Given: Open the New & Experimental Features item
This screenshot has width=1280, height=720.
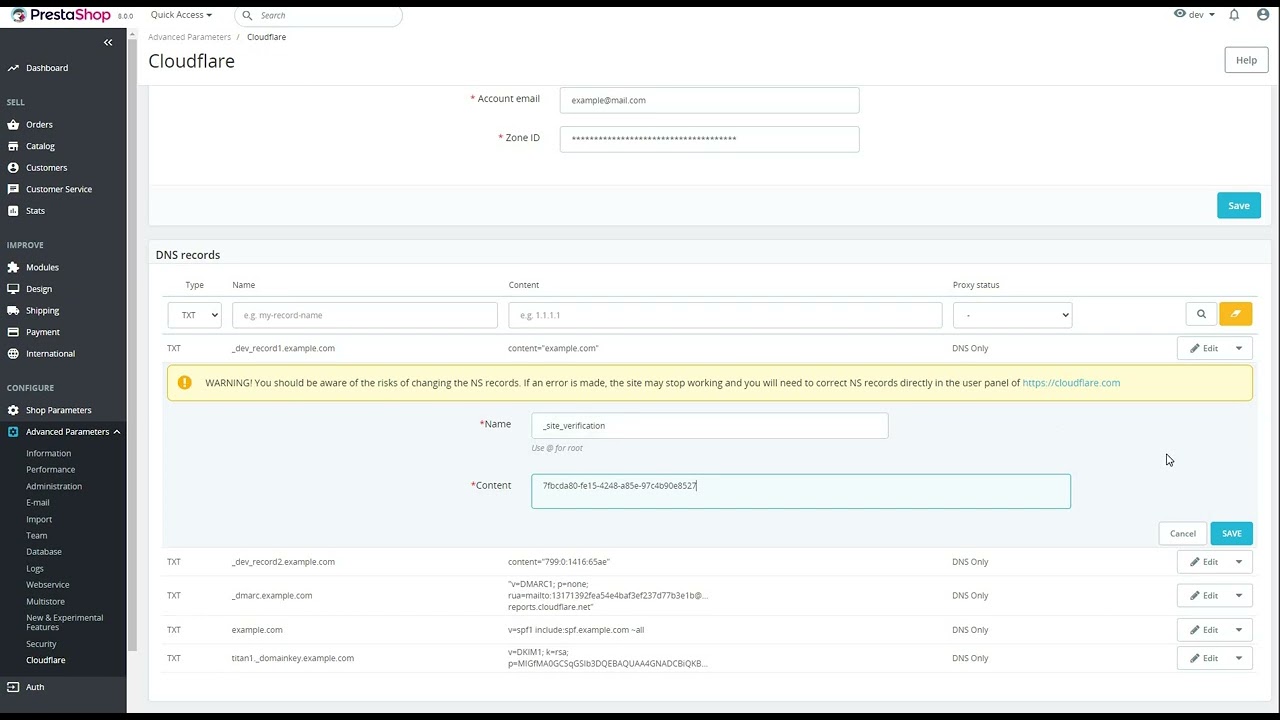Looking at the screenshot, I should tap(65, 622).
